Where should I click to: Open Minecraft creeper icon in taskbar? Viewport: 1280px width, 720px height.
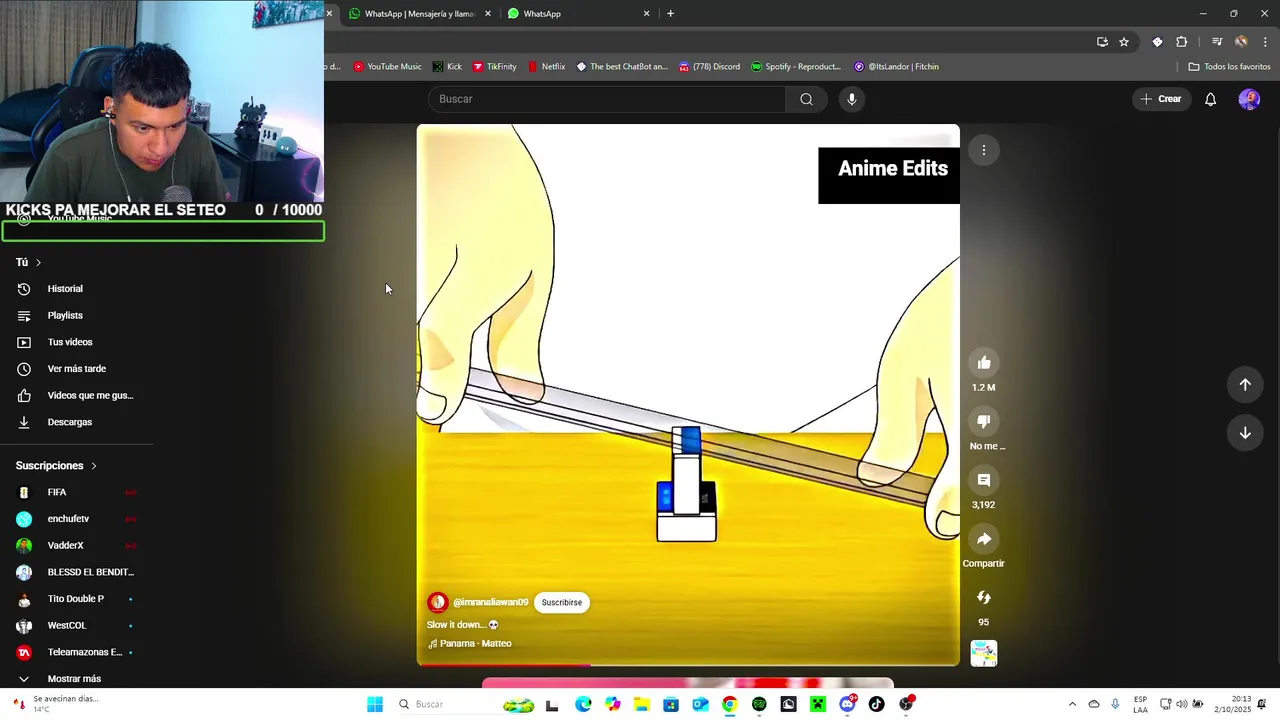(x=818, y=704)
